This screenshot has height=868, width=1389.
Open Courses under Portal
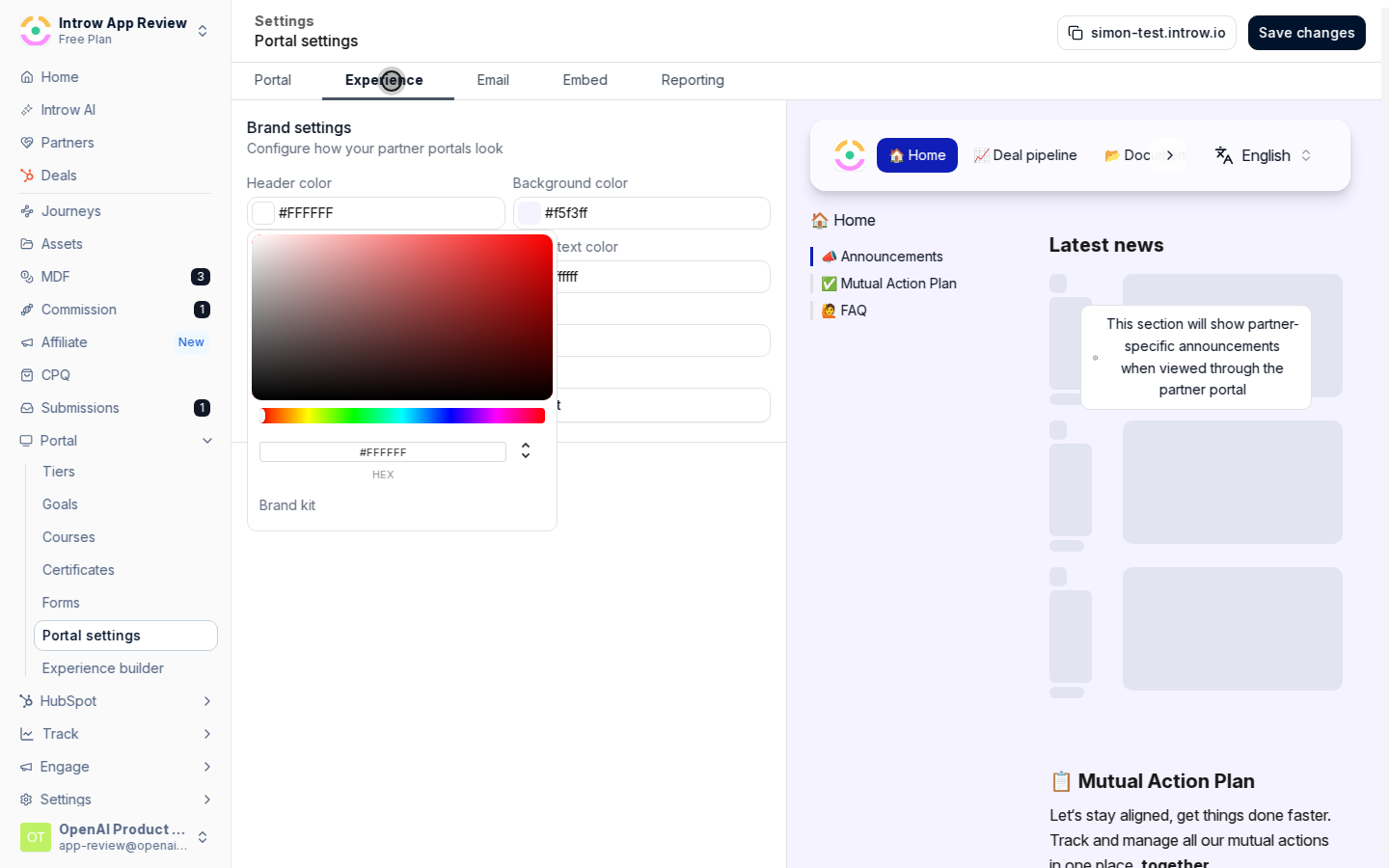pos(68,537)
